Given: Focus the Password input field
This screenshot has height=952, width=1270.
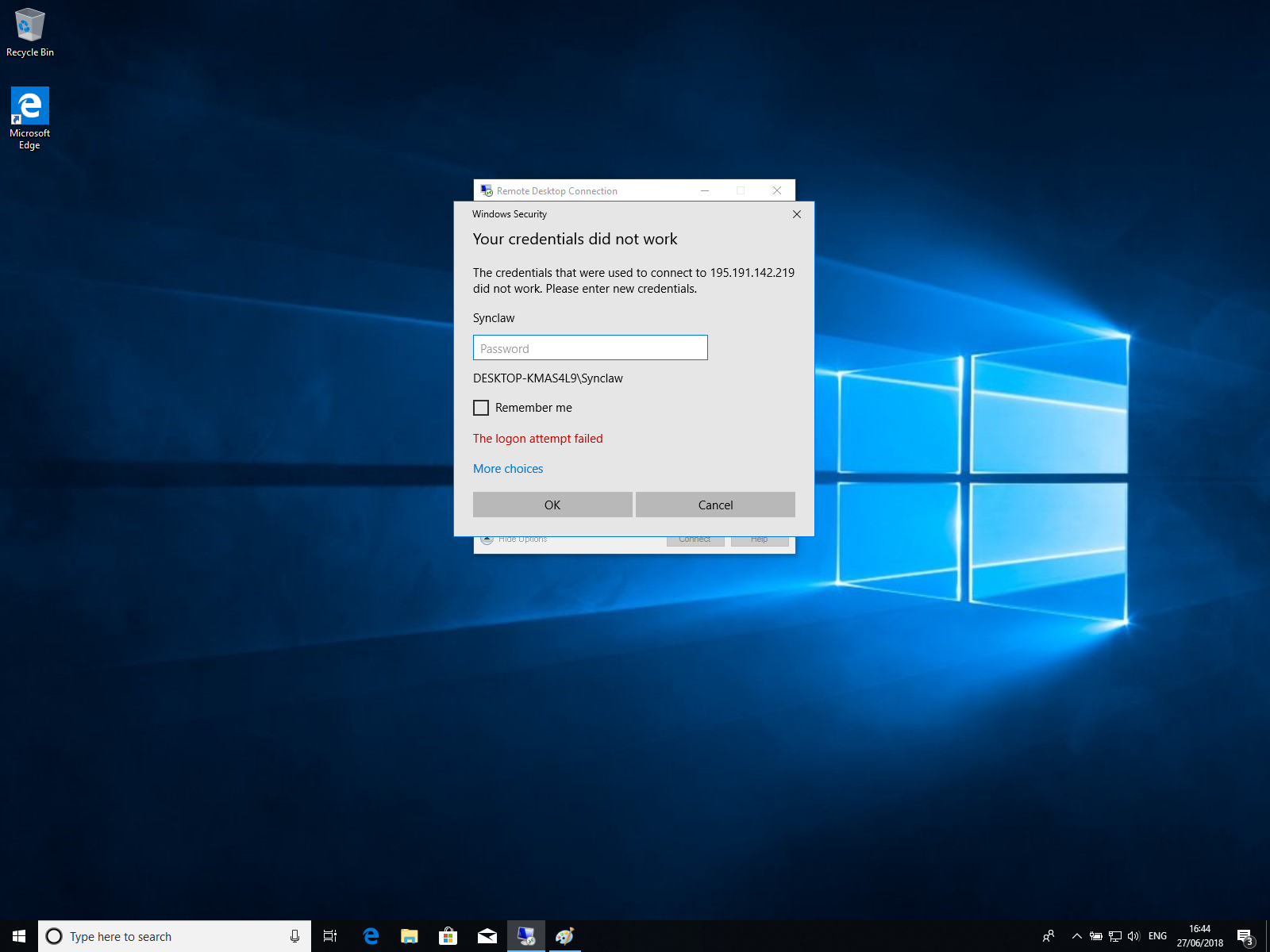Looking at the screenshot, I should (x=590, y=347).
